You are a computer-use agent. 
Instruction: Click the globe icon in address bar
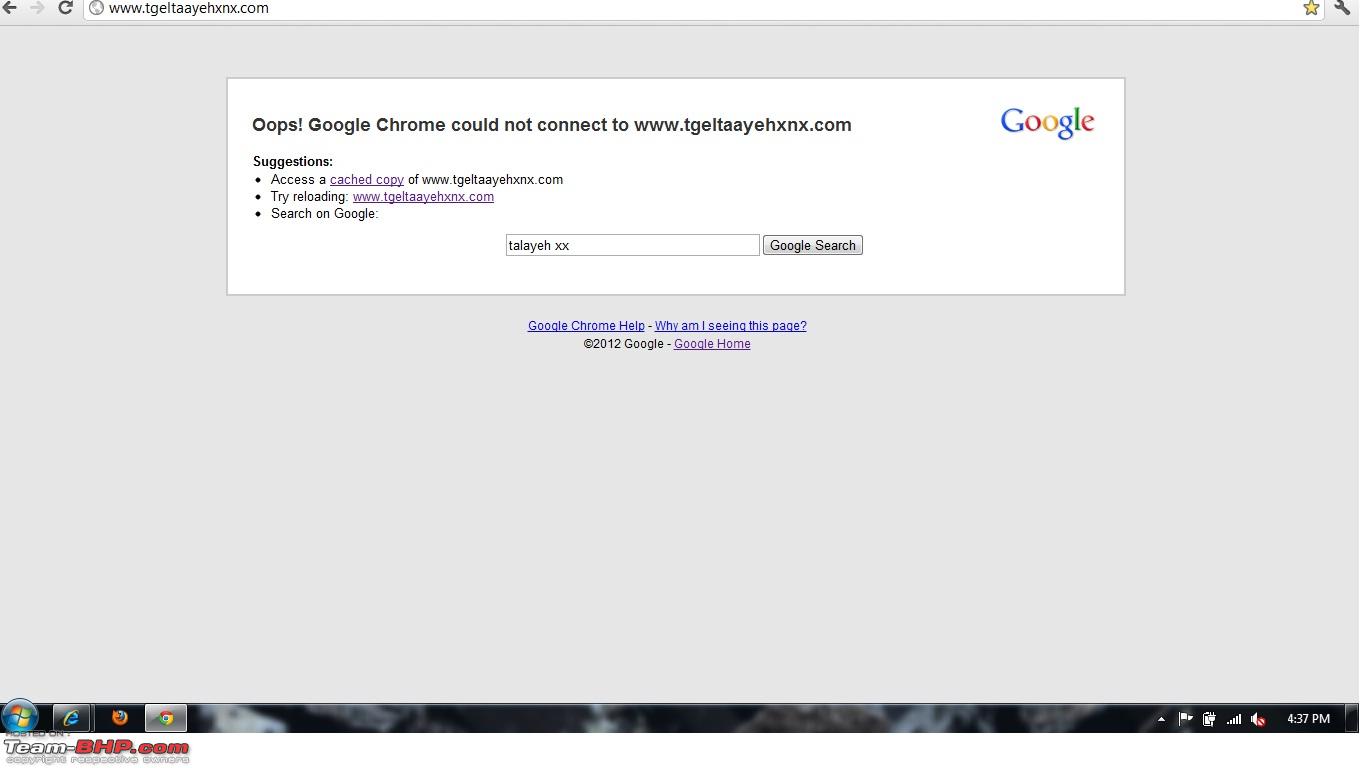(x=97, y=8)
